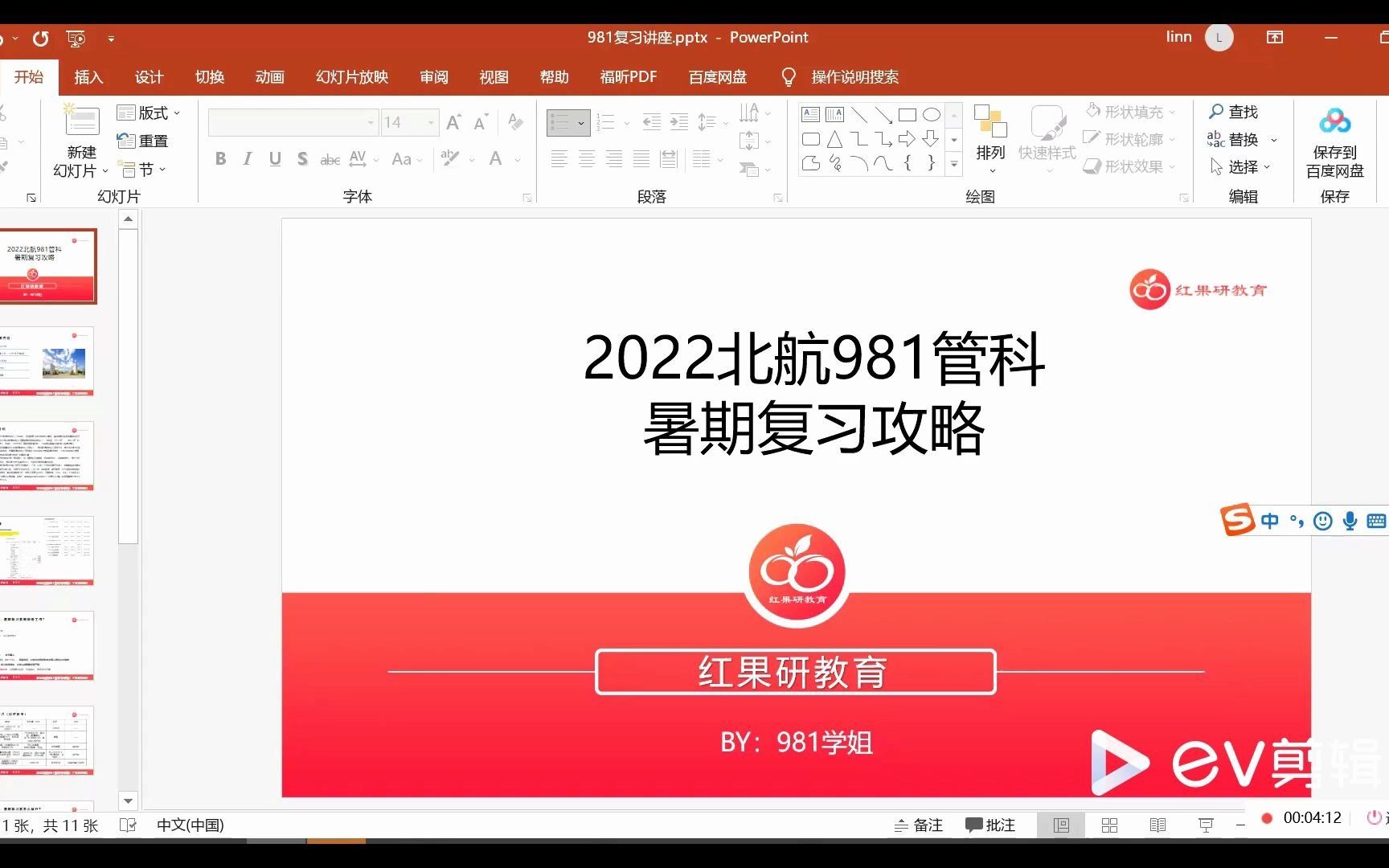This screenshot has width=1389, height=868.
Task: Open the 福昕PDF tab
Action: coord(628,76)
